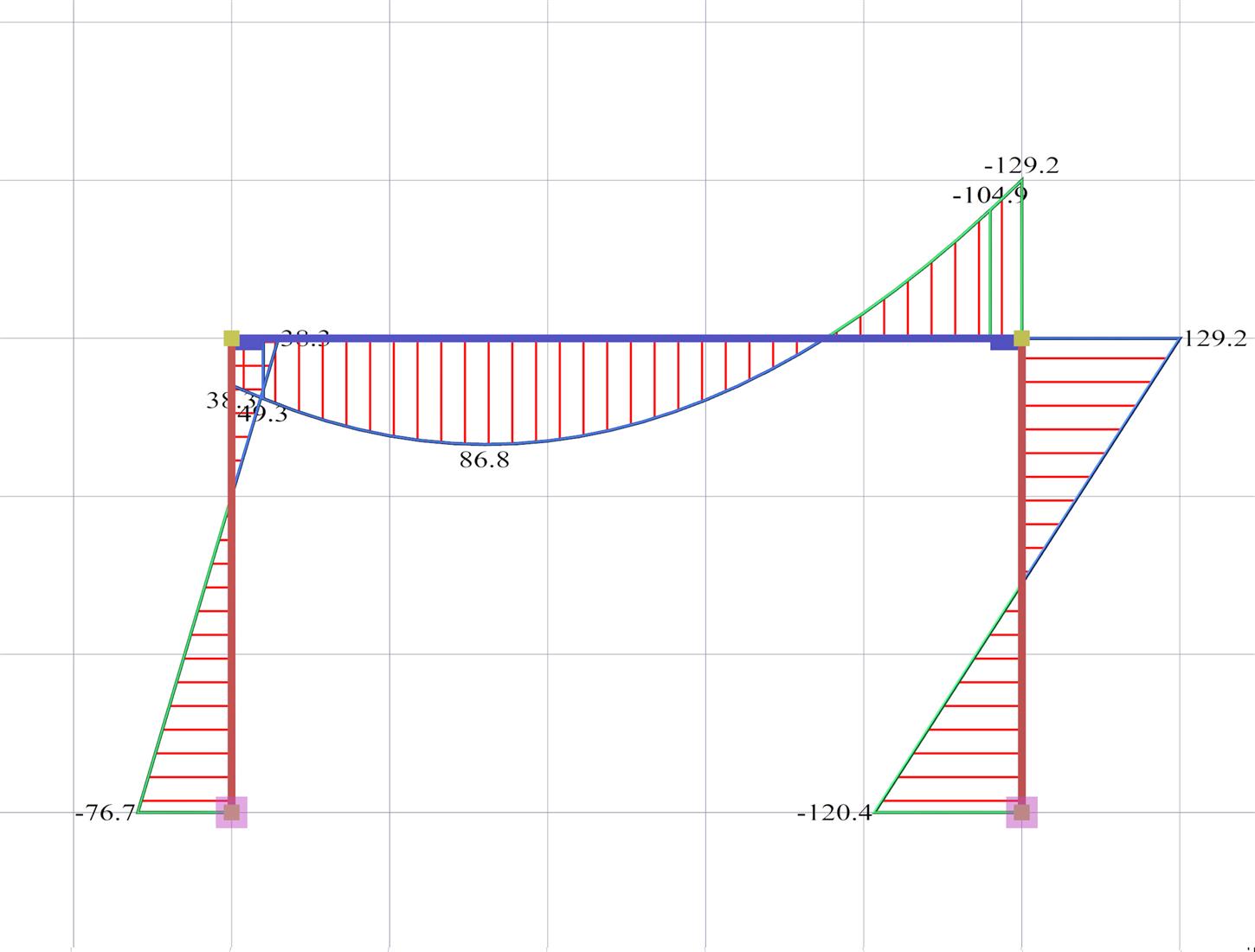
Task: Select the positive 129.2 label at right
Action: click(x=1214, y=339)
